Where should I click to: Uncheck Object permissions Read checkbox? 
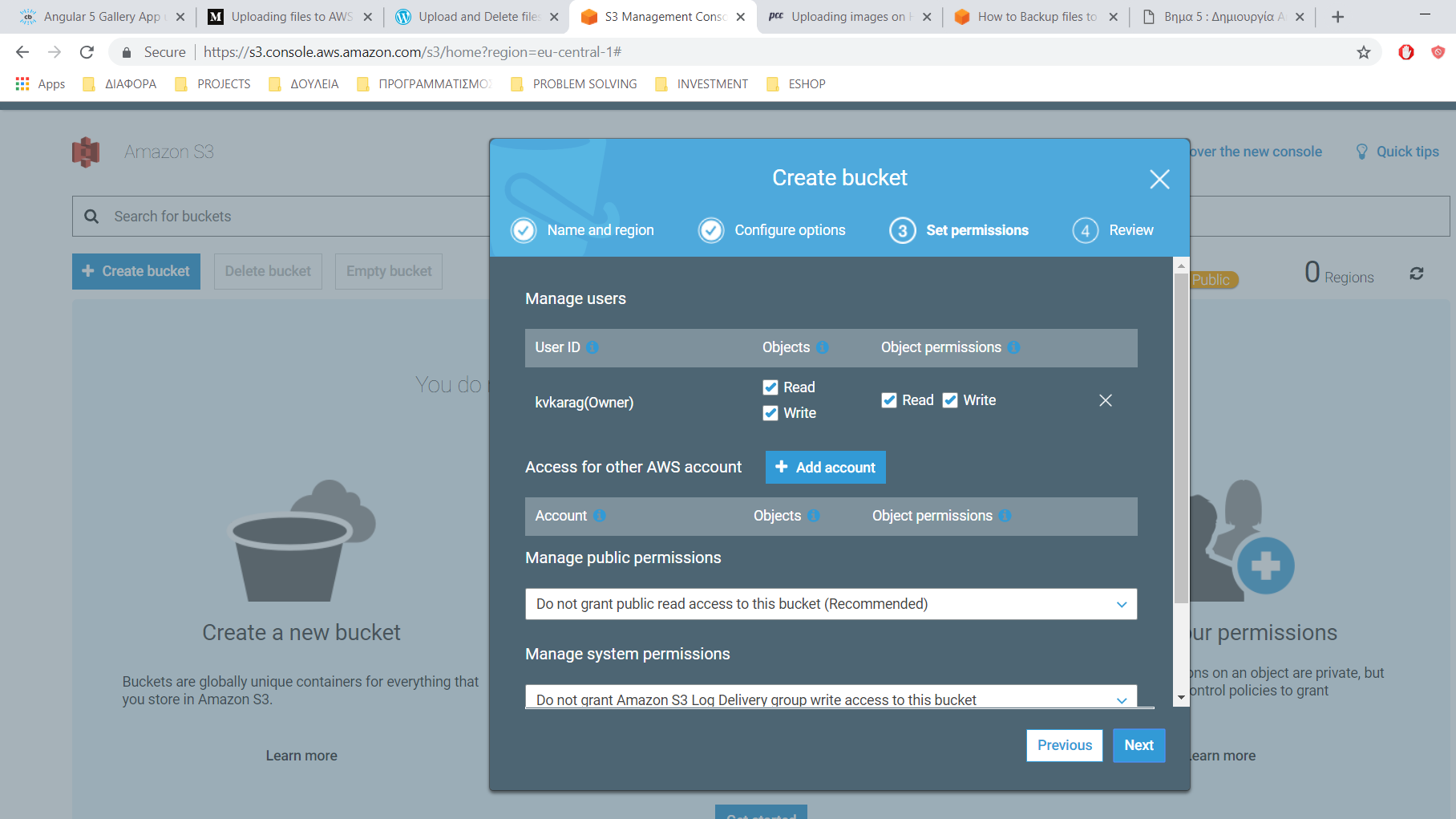click(889, 400)
